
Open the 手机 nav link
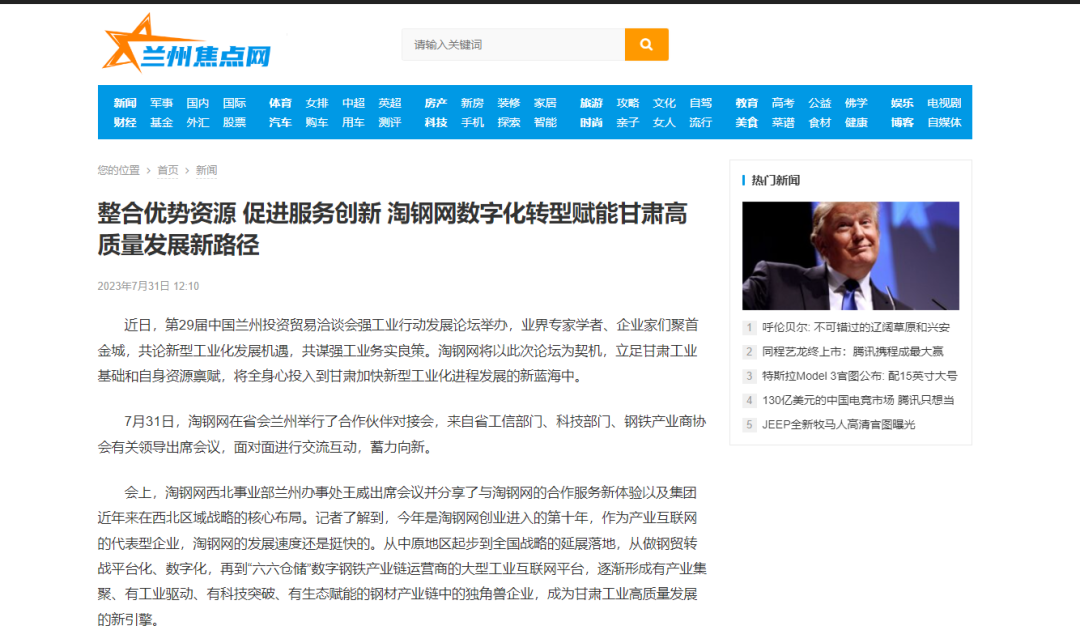(x=472, y=123)
